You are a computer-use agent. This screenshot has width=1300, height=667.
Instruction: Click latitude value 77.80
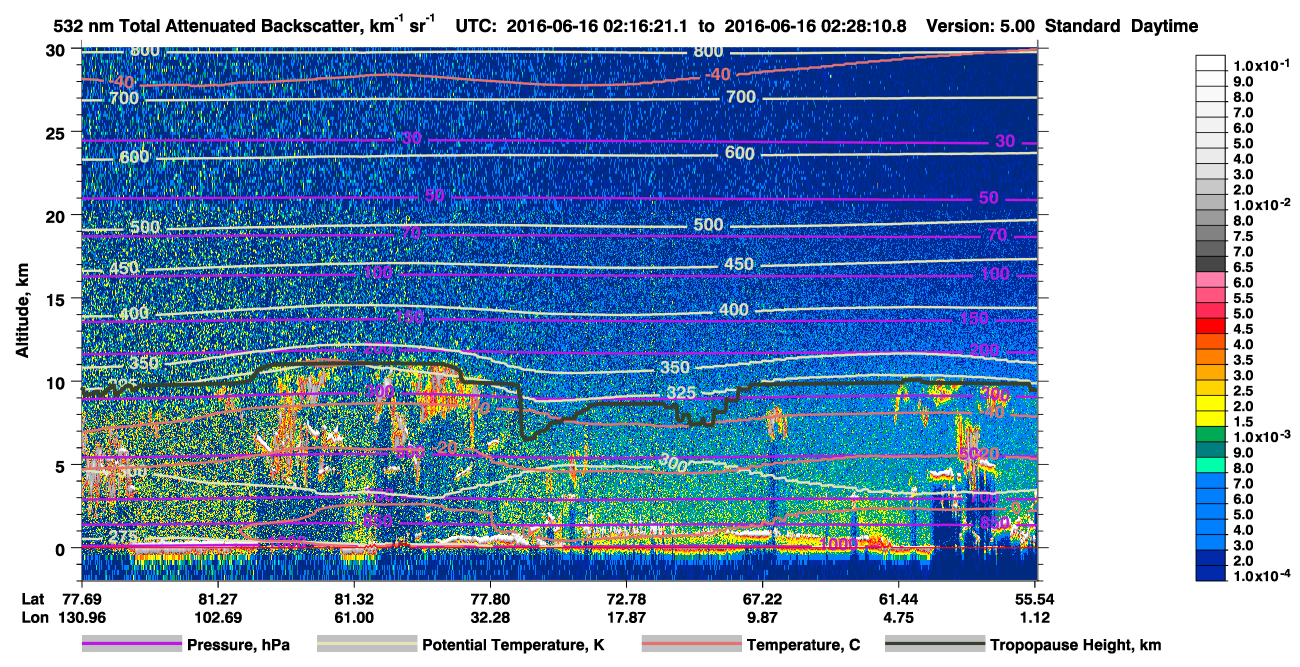pos(489,597)
